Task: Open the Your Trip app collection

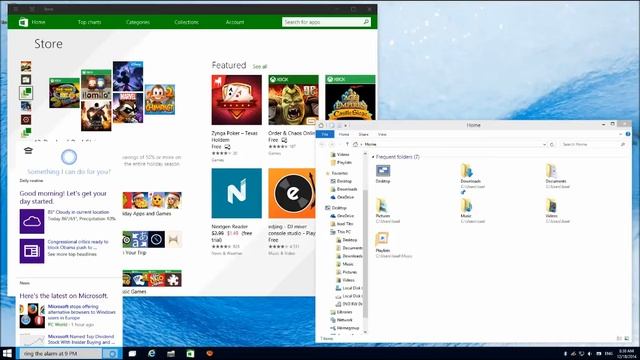Action: [x=152, y=240]
